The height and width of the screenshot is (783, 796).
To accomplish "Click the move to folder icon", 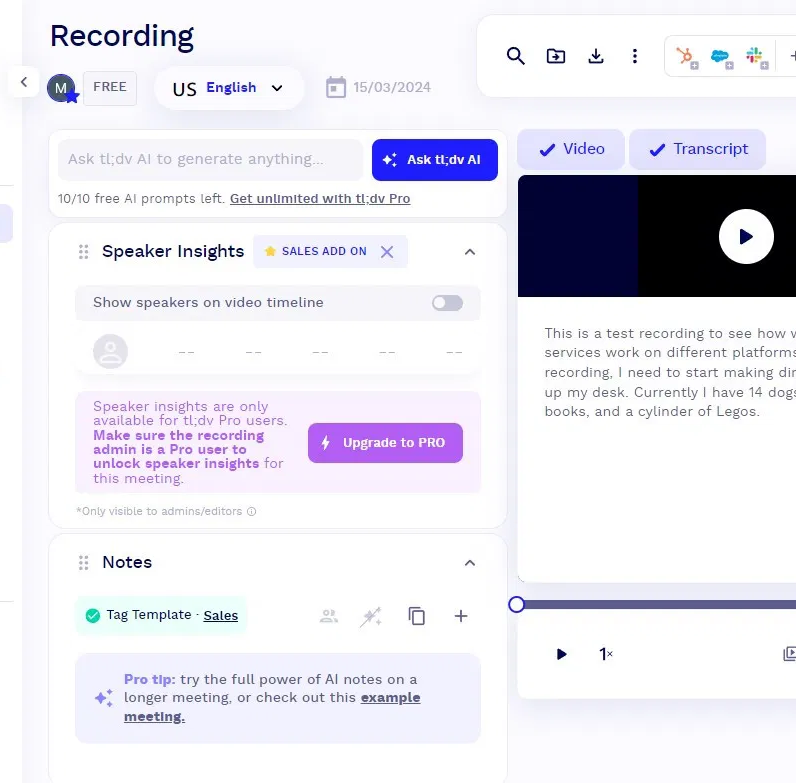I will pyautogui.click(x=555, y=56).
